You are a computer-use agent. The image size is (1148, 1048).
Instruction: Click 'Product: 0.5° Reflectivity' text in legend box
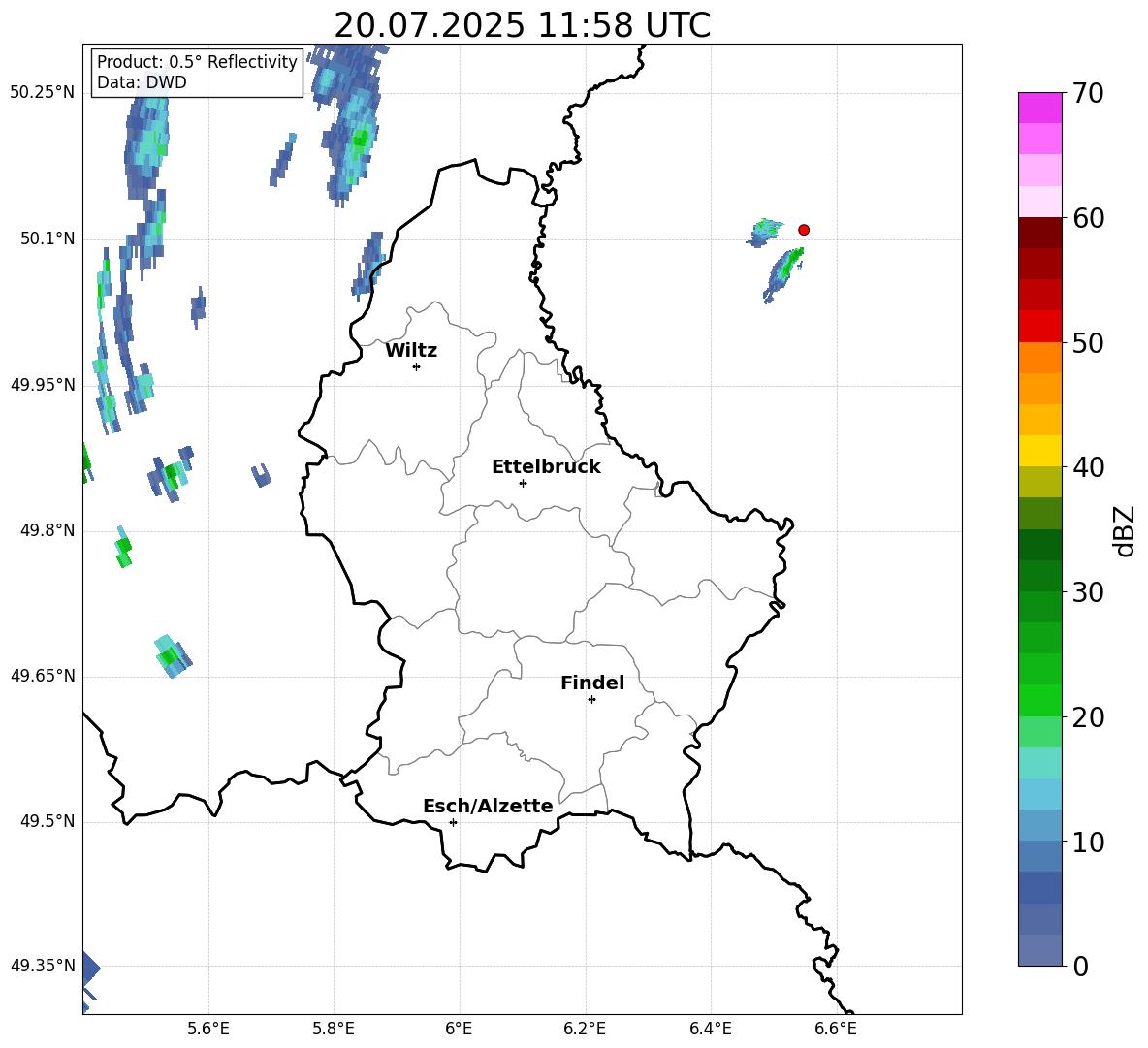197,61
